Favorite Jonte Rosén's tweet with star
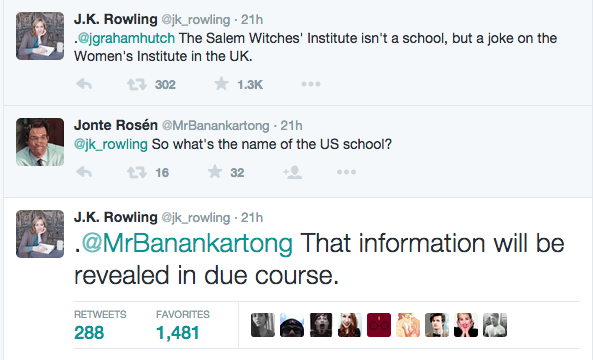The width and height of the screenshot is (593, 360). 215,172
